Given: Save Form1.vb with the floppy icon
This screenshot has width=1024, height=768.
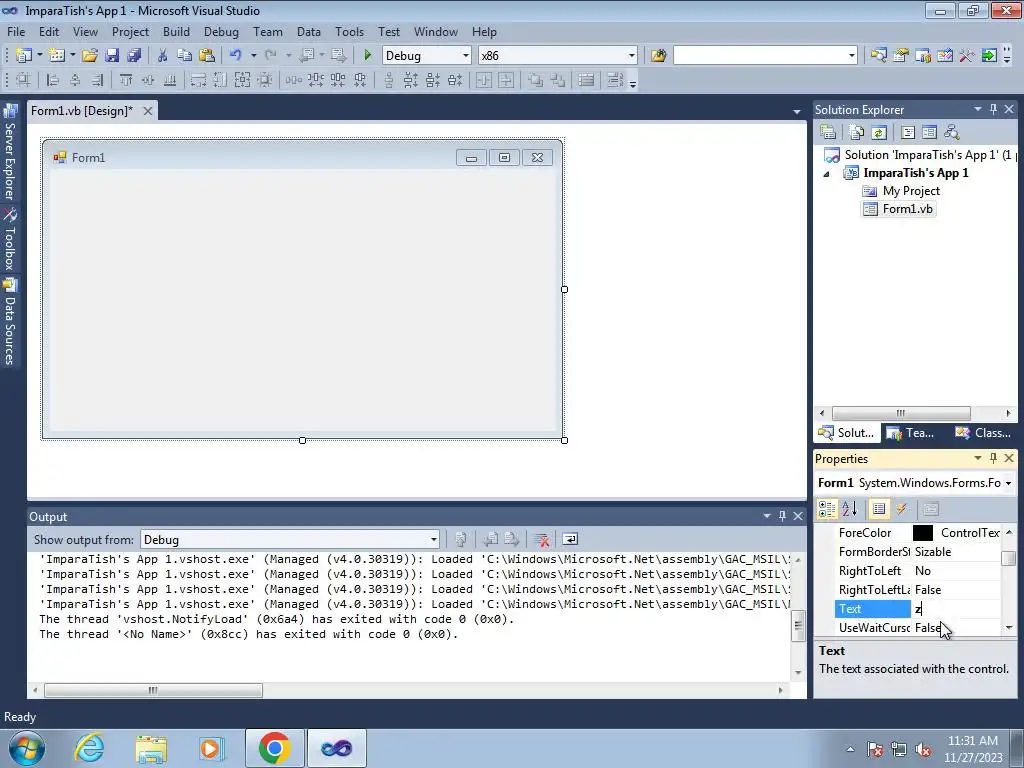Looking at the screenshot, I should click(112, 56).
